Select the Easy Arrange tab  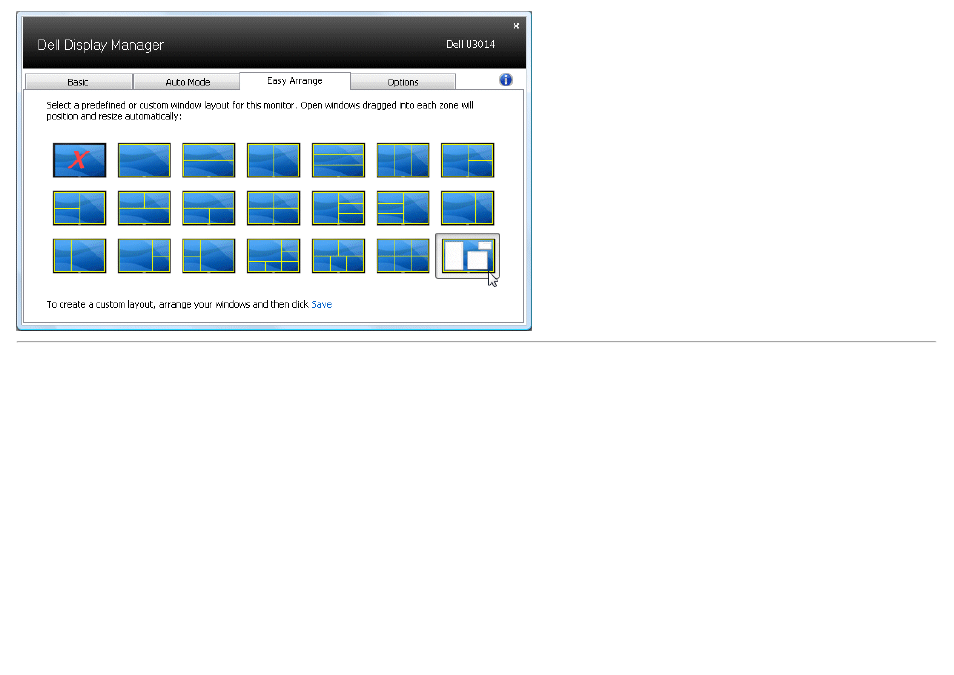click(x=295, y=81)
